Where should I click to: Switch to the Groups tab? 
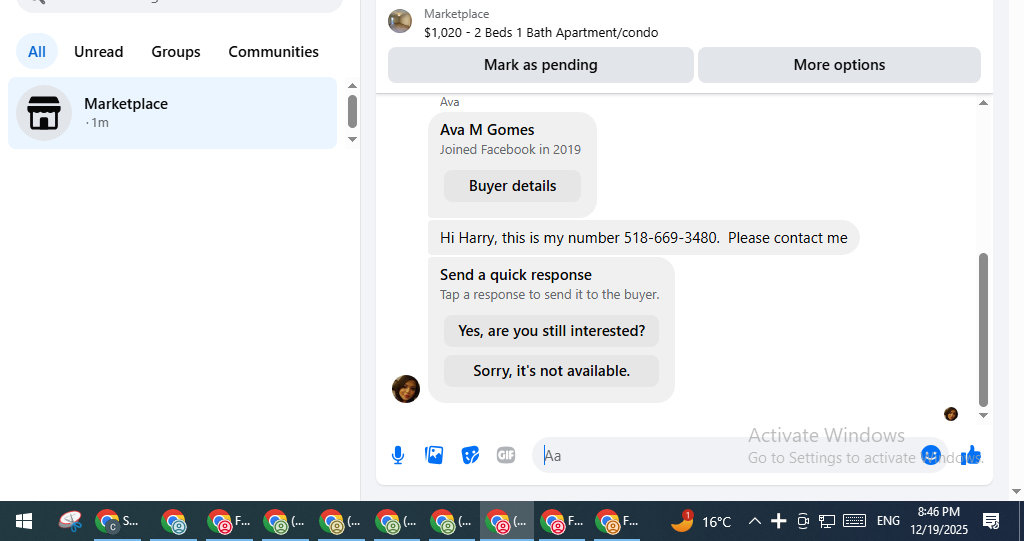(176, 52)
